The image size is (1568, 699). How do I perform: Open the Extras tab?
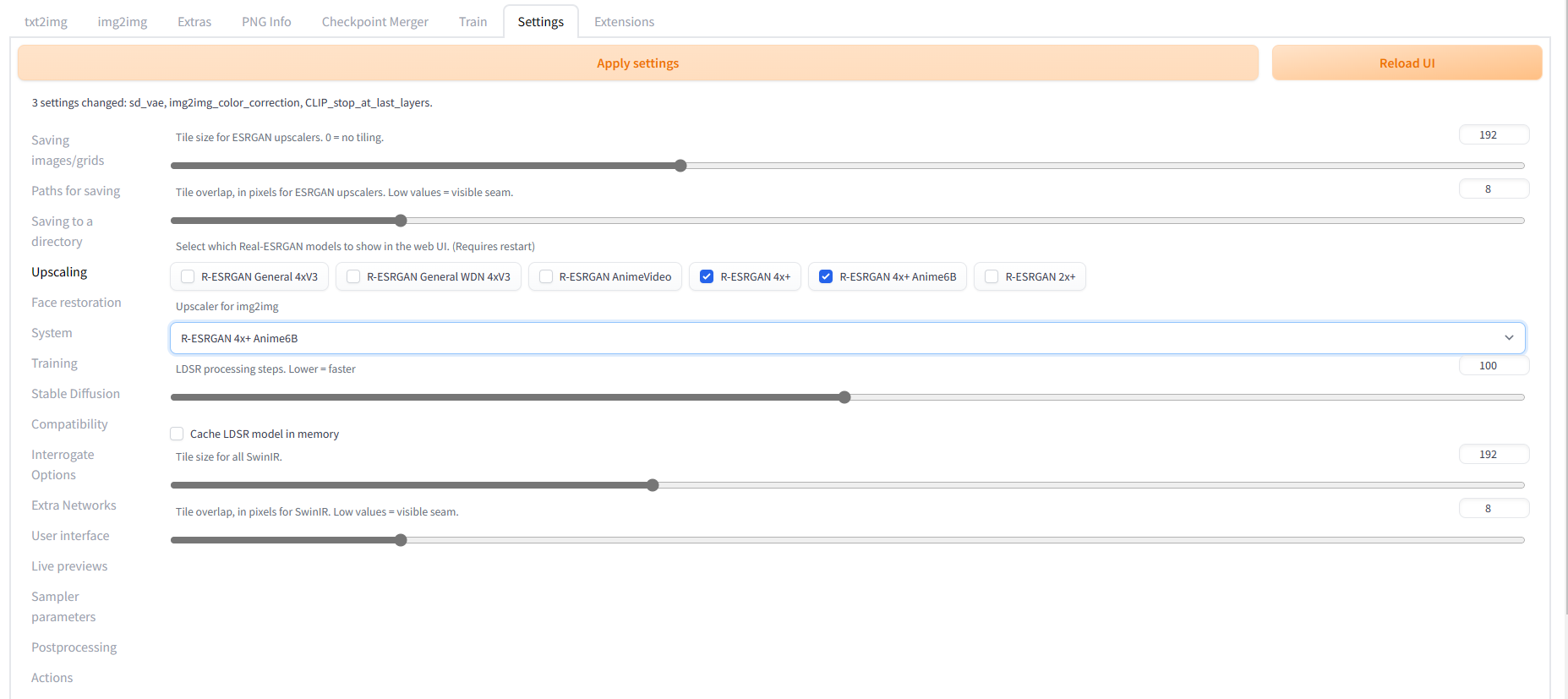point(194,22)
